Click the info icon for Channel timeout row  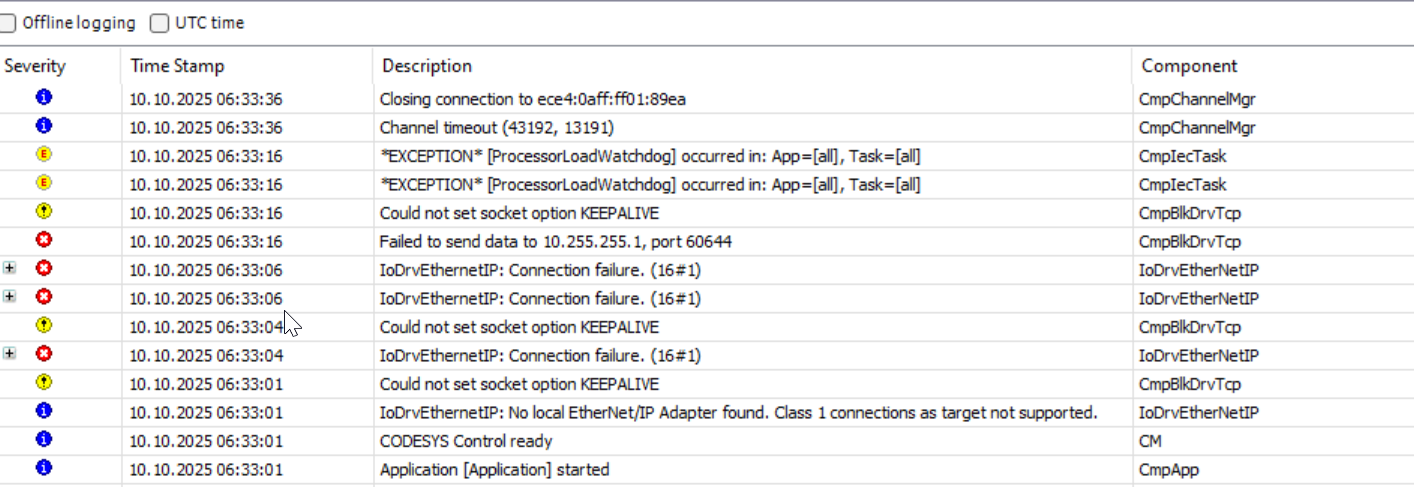pos(44,126)
